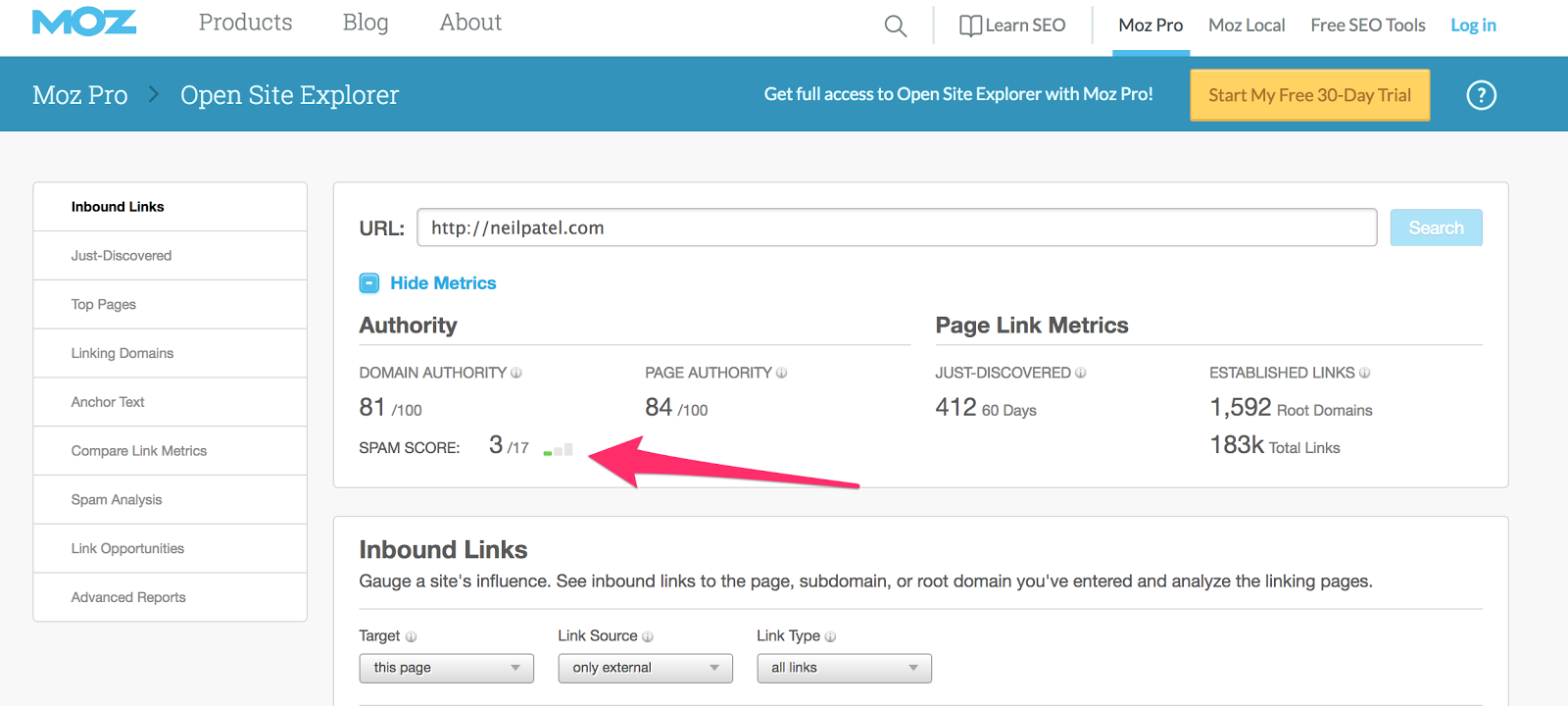
Task: Click the Log in link
Action: (1474, 25)
